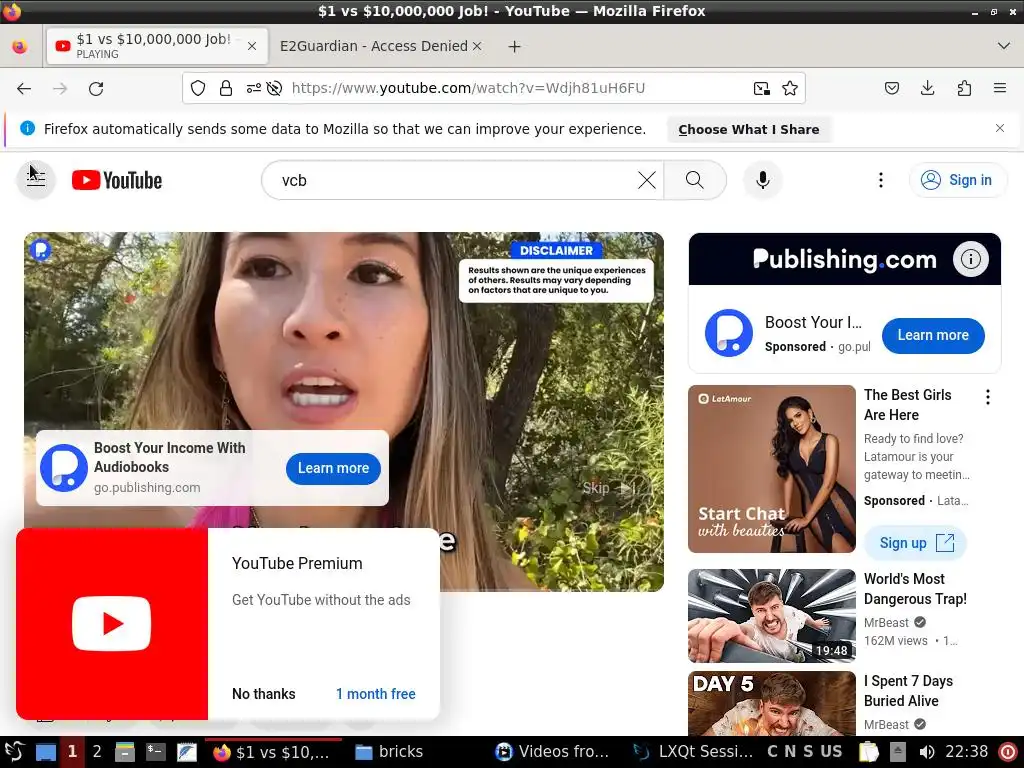The width and height of the screenshot is (1024, 768).
Task: Open YouTube settings three-dot menu
Action: click(880, 180)
